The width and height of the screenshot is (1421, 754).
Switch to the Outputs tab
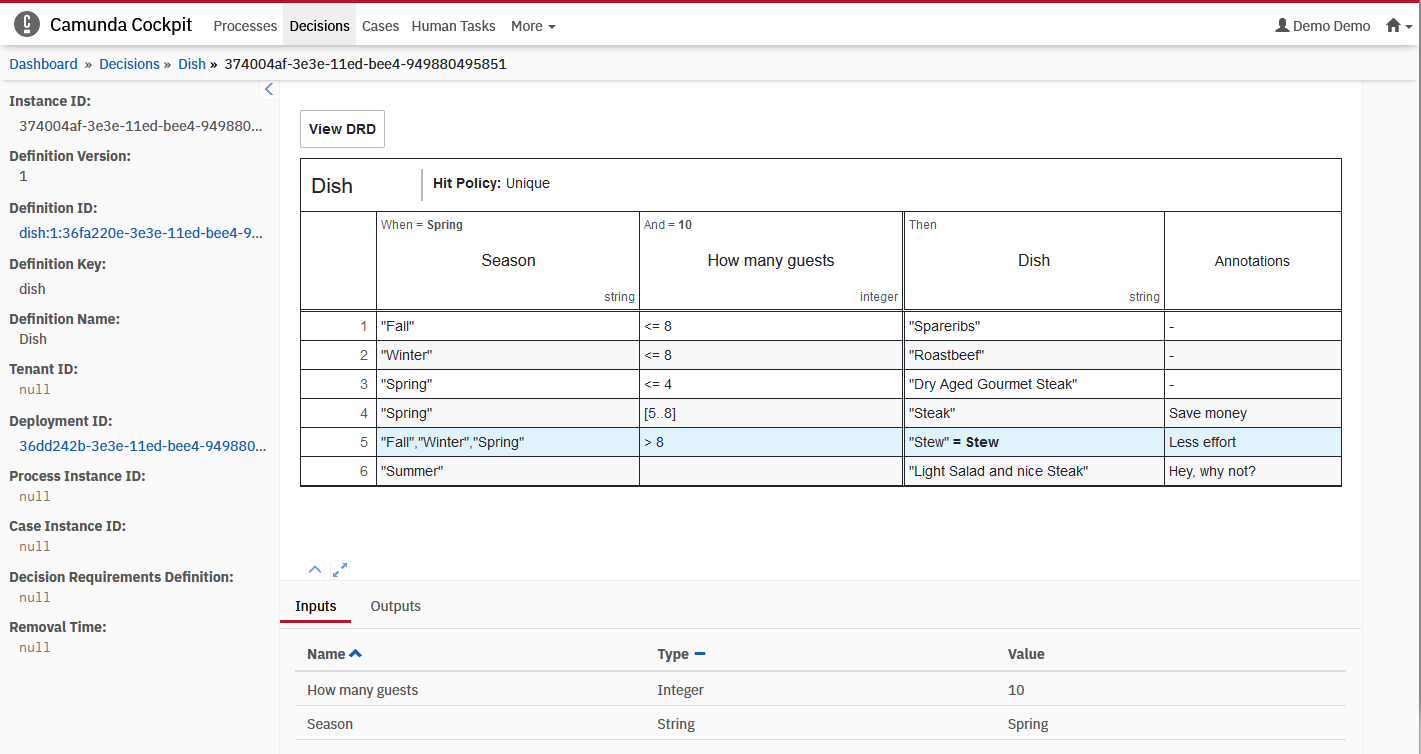tap(395, 606)
